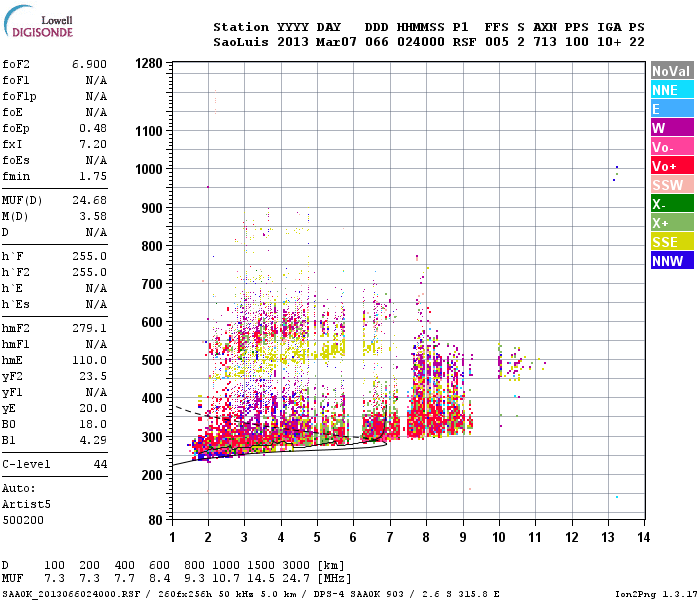
Task: Select the SSE yellow legend swatch
Action: pyautogui.click(x=672, y=242)
